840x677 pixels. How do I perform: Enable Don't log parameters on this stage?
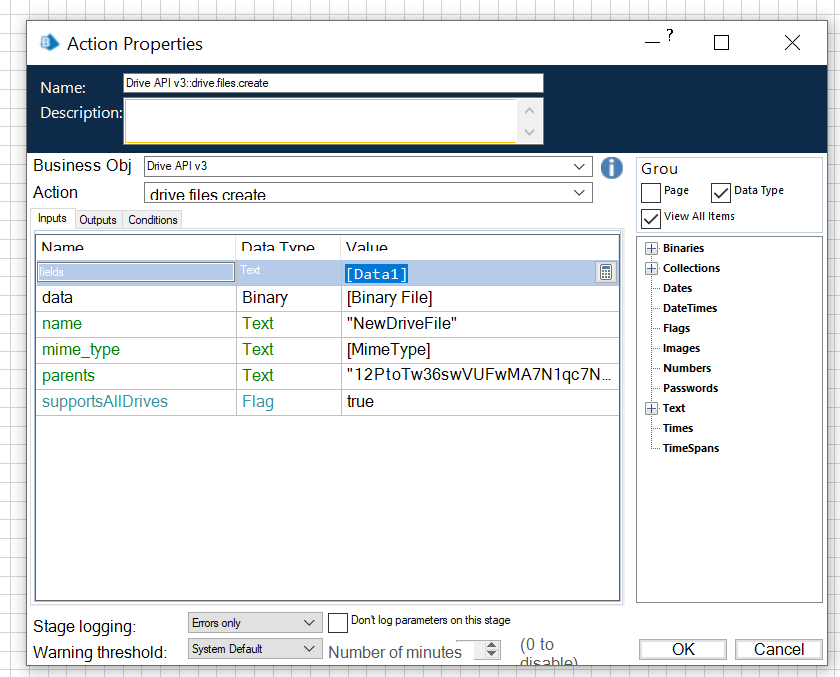(x=338, y=622)
